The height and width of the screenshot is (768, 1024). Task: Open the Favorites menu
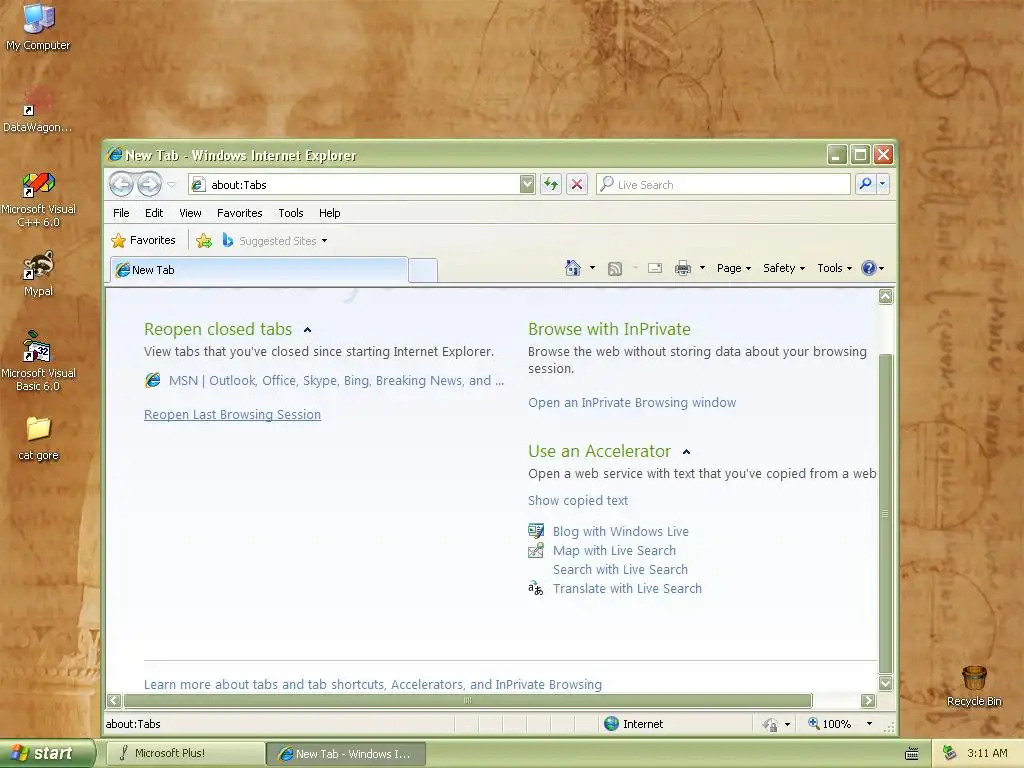click(x=240, y=213)
